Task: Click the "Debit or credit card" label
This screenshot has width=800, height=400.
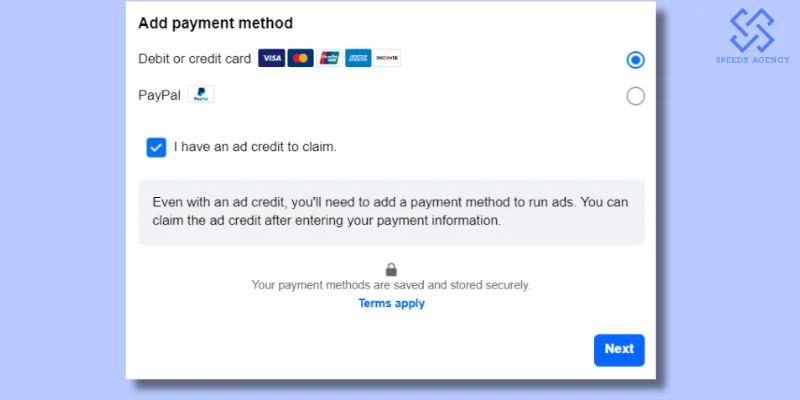Action: tap(195, 59)
